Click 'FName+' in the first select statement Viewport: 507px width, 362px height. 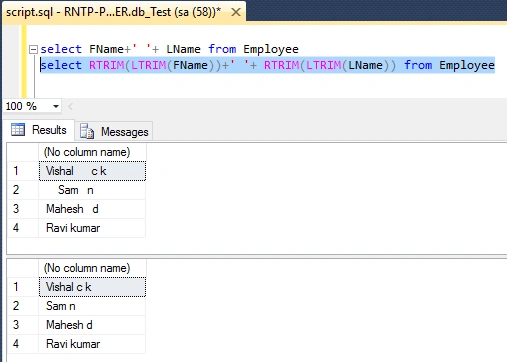tap(110, 49)
